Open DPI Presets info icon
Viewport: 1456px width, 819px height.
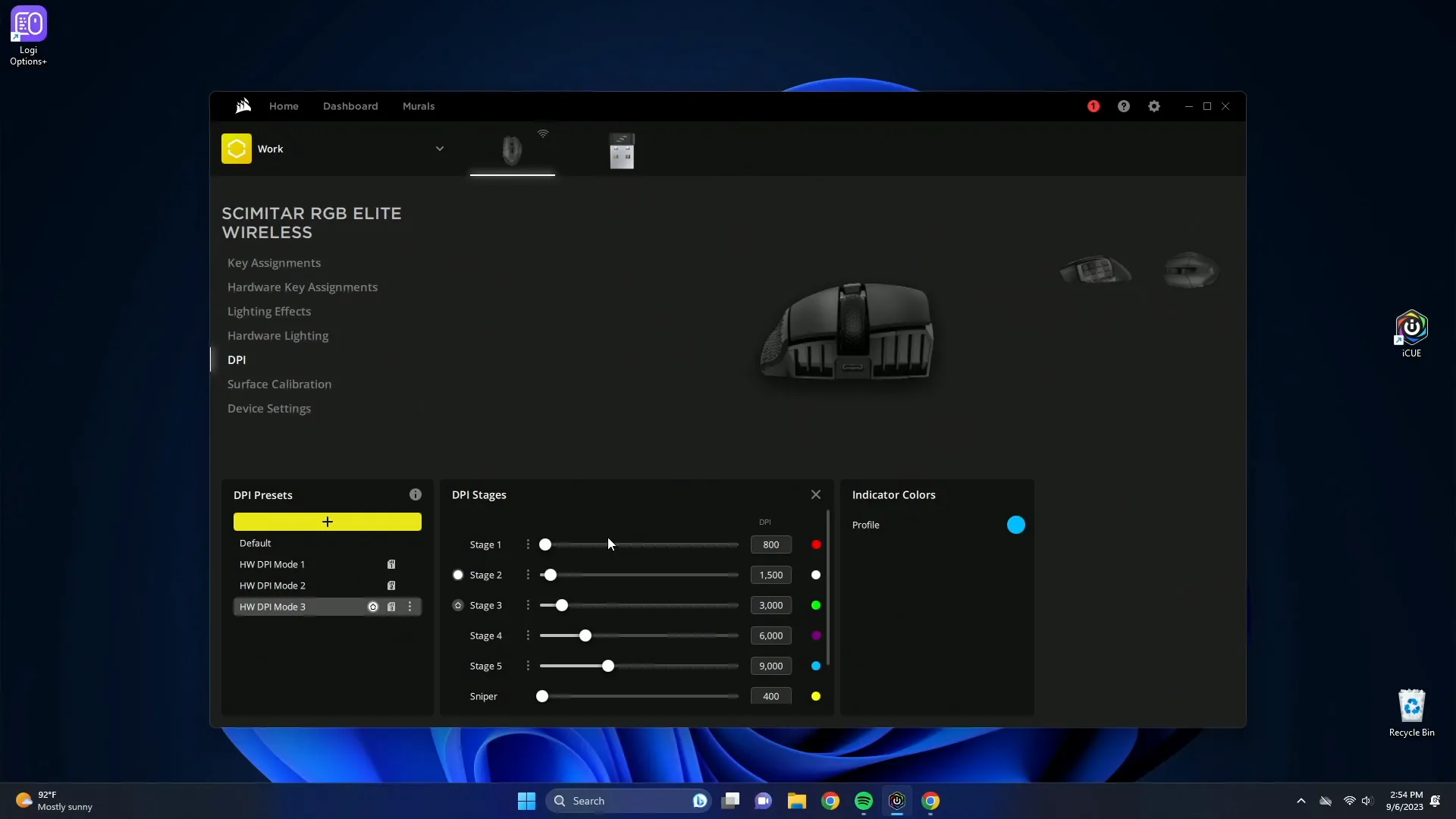pyautogui.click(x=416, y=494)
